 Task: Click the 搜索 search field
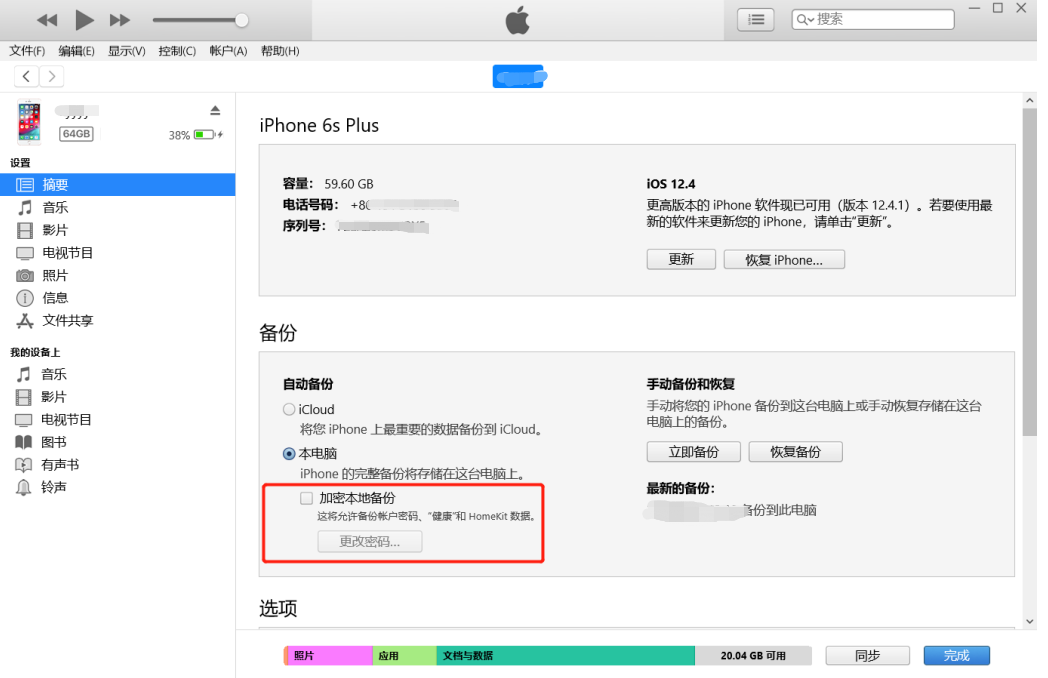[x=872, y=19]
